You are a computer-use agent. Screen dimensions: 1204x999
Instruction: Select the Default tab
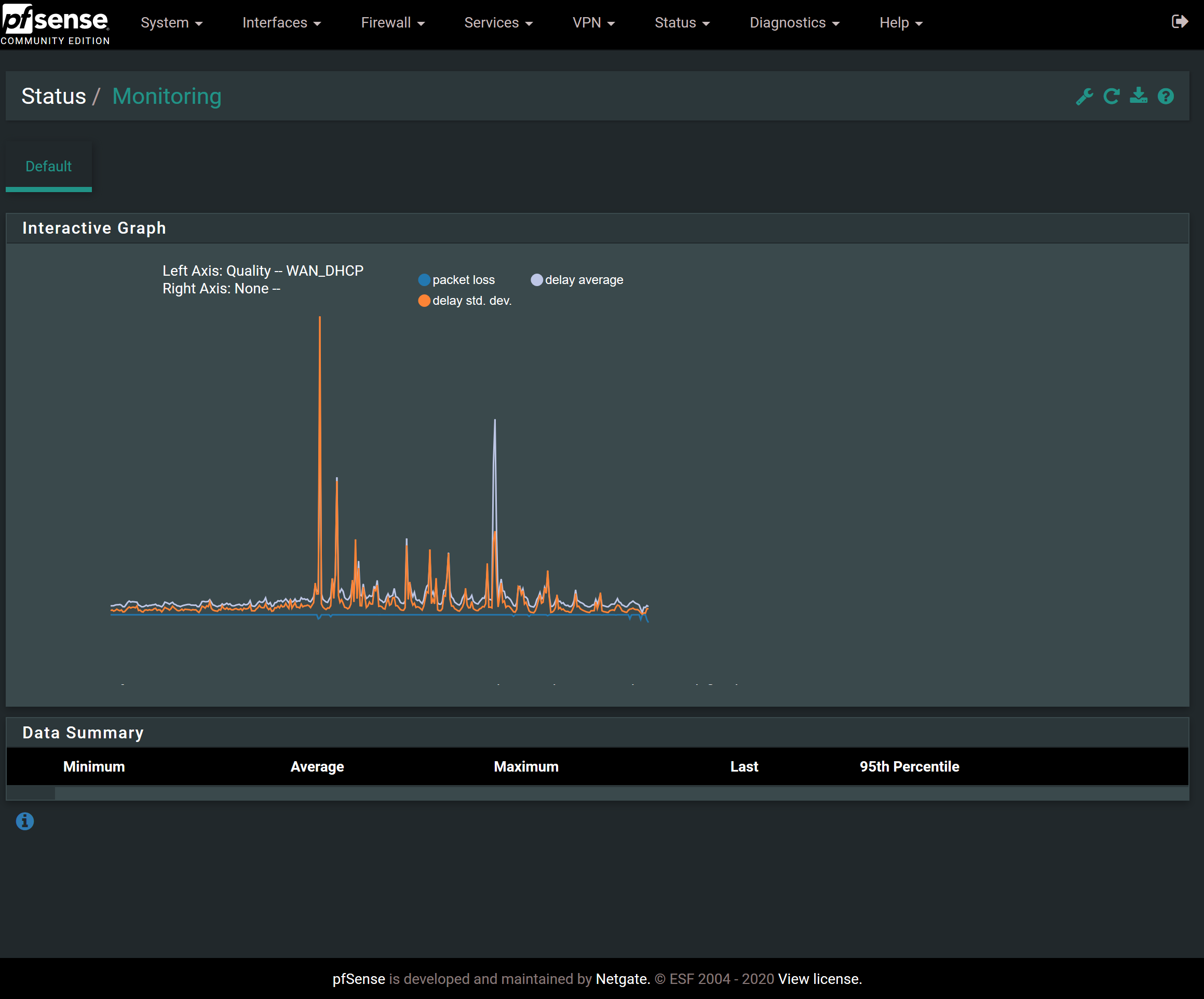click(48, 166)
